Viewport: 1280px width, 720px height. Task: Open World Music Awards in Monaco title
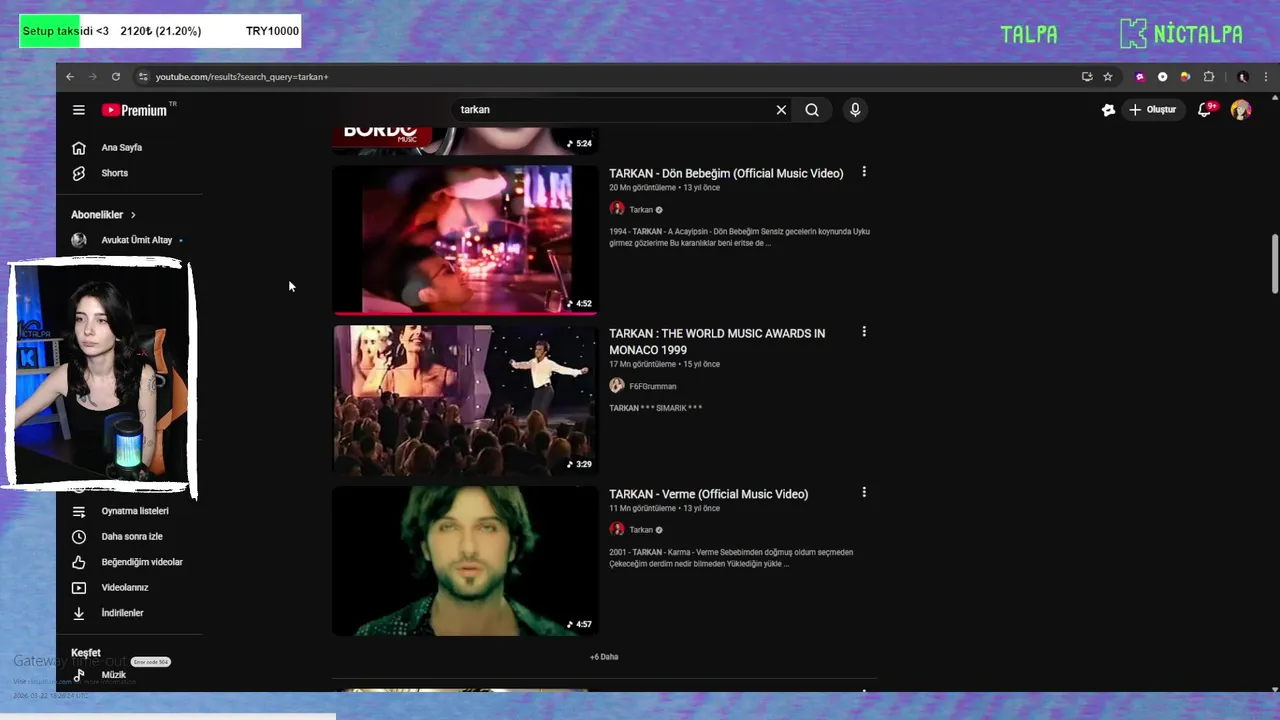717,342
